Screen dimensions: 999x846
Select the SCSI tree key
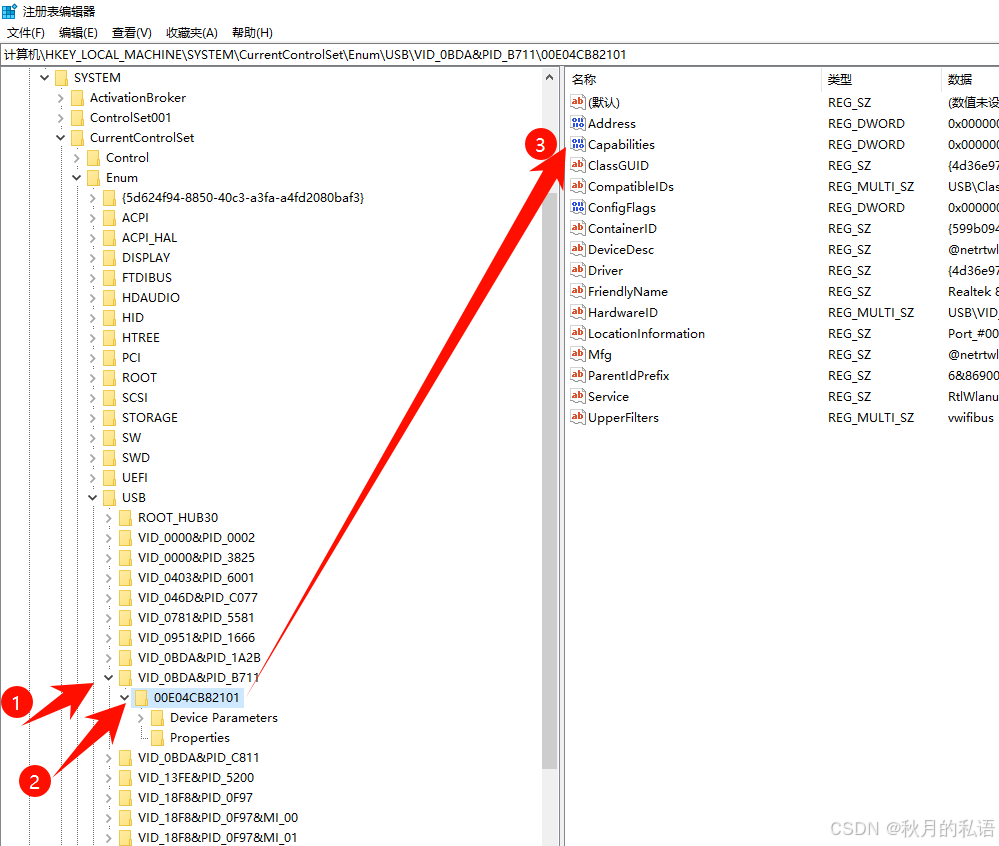[x=134, y=398]
